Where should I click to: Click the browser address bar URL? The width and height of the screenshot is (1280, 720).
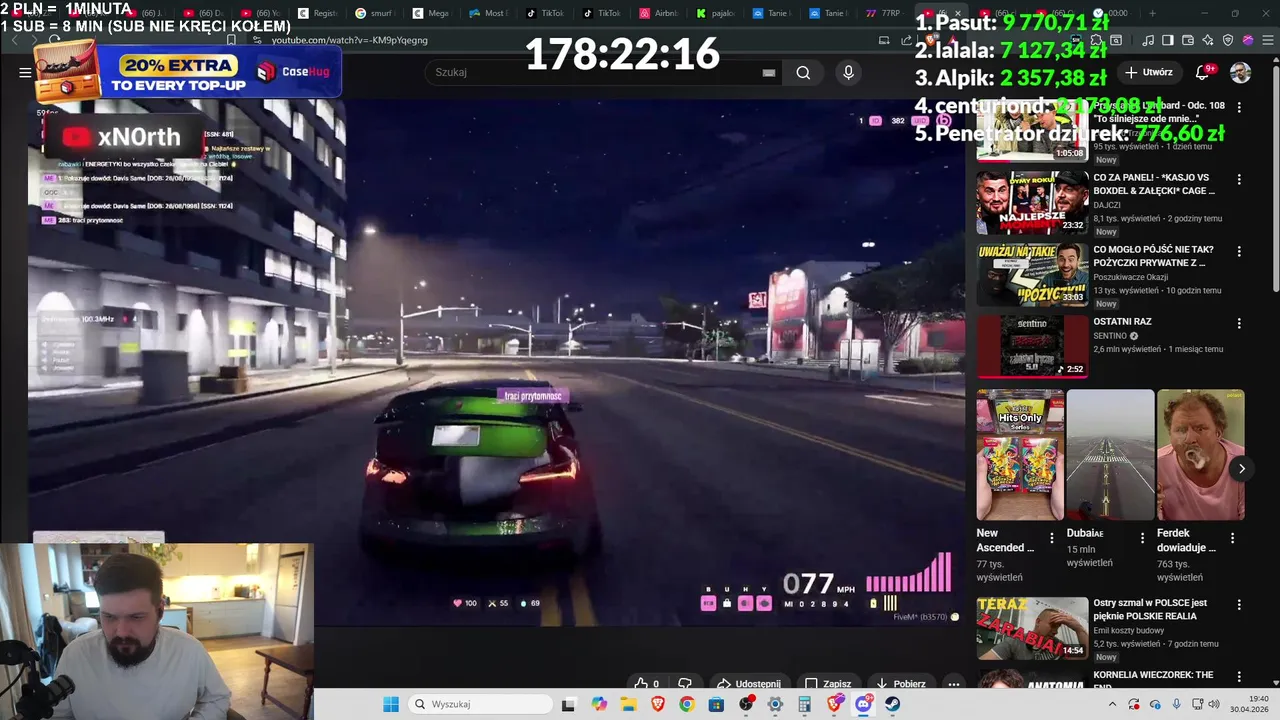350,40
